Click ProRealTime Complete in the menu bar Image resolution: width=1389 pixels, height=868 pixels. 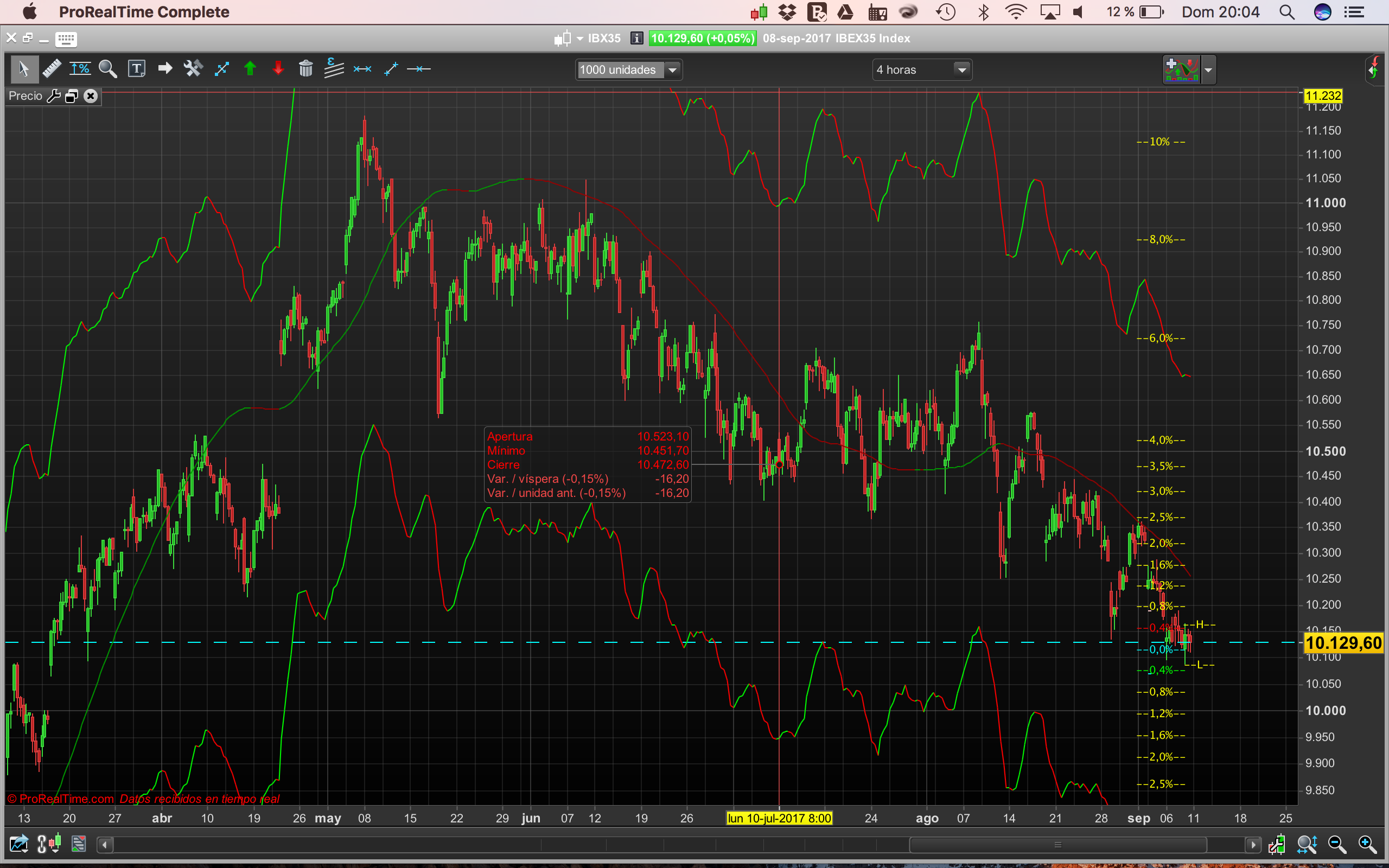pyautogui.click(x=144, y=12)
